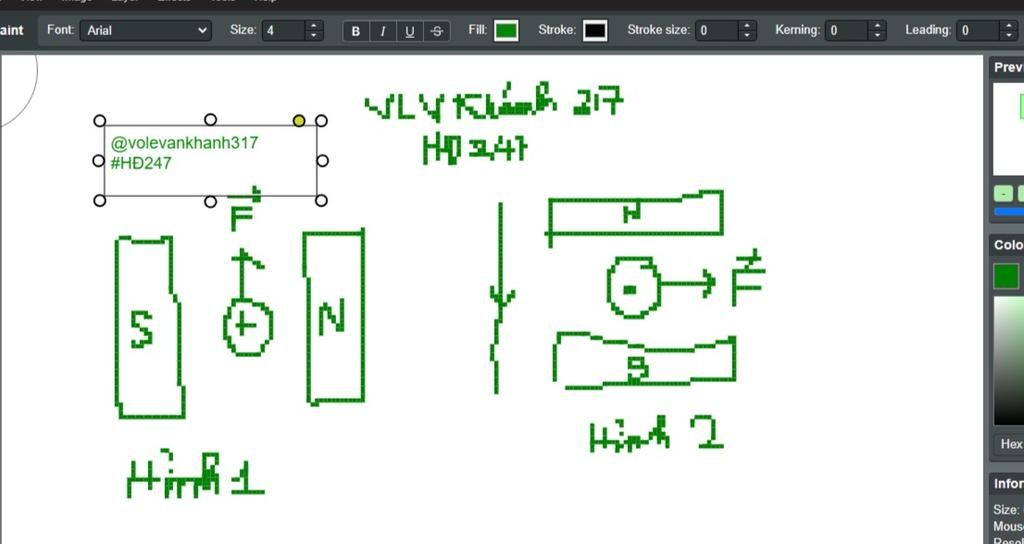Toggle Bold text formatting
Screen dimensions: 1024x544
(x=356, y=31)
